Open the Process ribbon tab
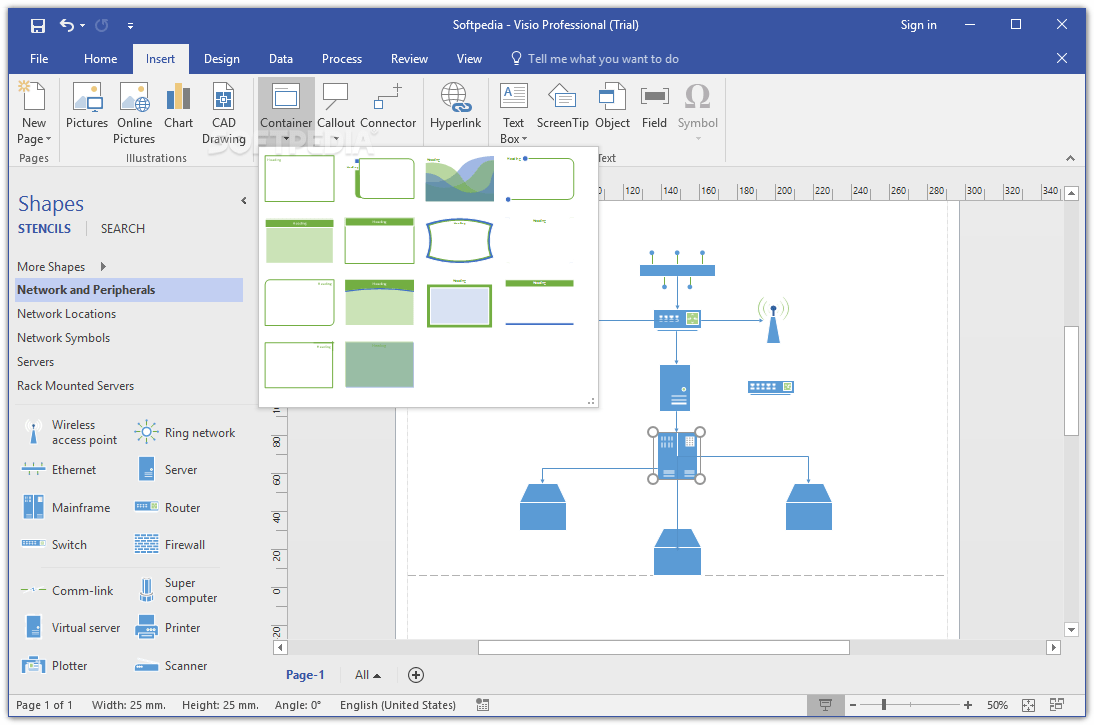The height and width of the screenshot is (725, 1094). pyautogui.click(x=342, y=59)
